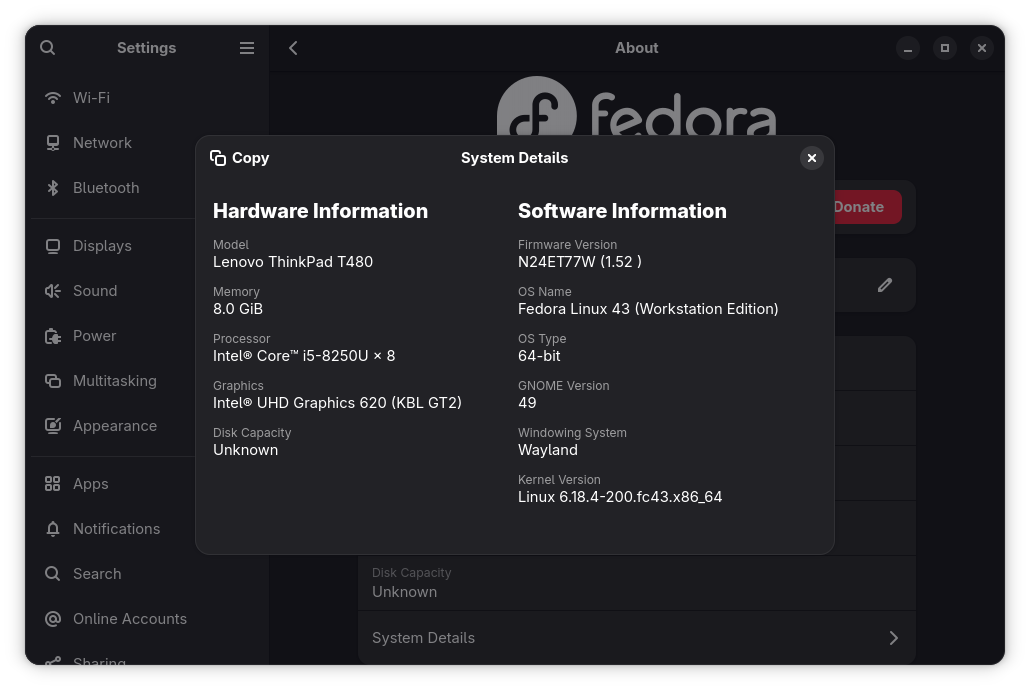The image size is (1030, 690).
Task: Click the search icon in Settings header
Action: pos(48,48)
